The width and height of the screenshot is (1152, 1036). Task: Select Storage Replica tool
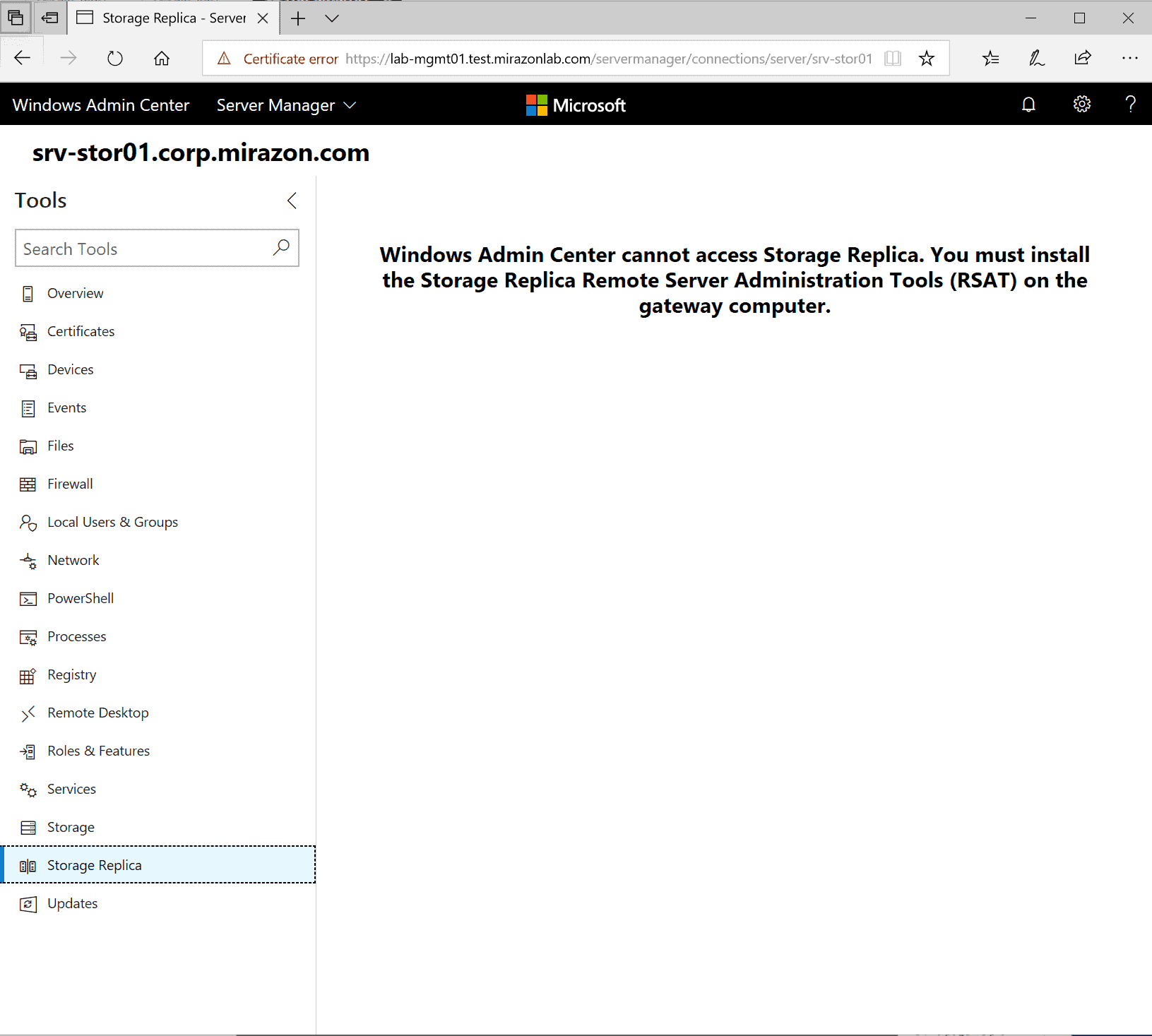[95, 865]
